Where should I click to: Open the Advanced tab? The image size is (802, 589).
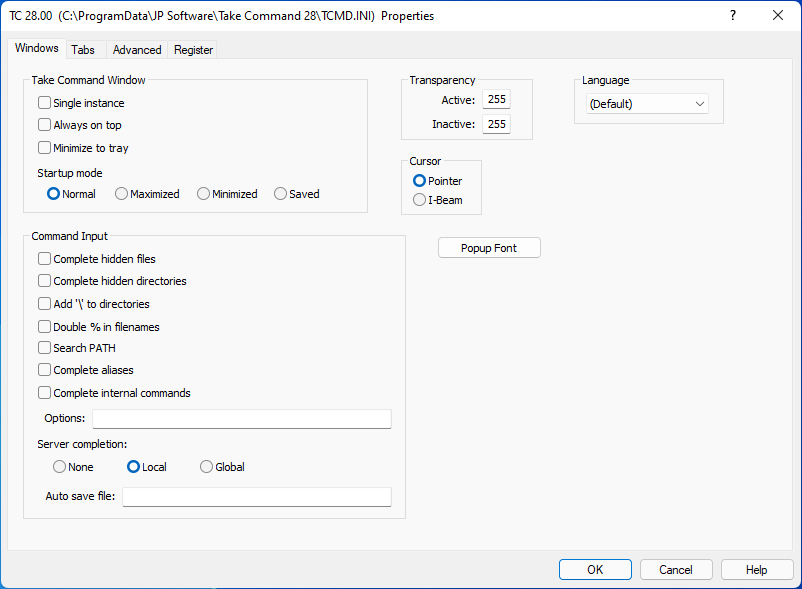[x=137, y=50]
